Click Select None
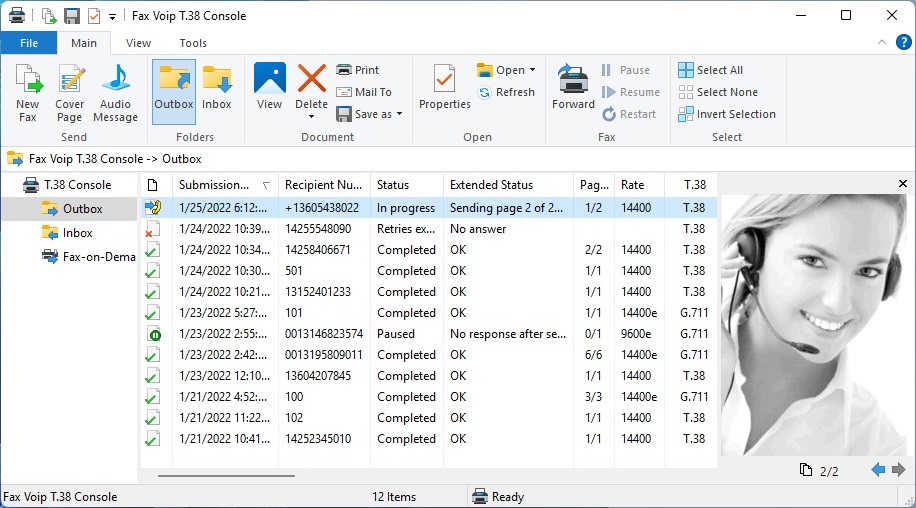 (x=718, y=92)
